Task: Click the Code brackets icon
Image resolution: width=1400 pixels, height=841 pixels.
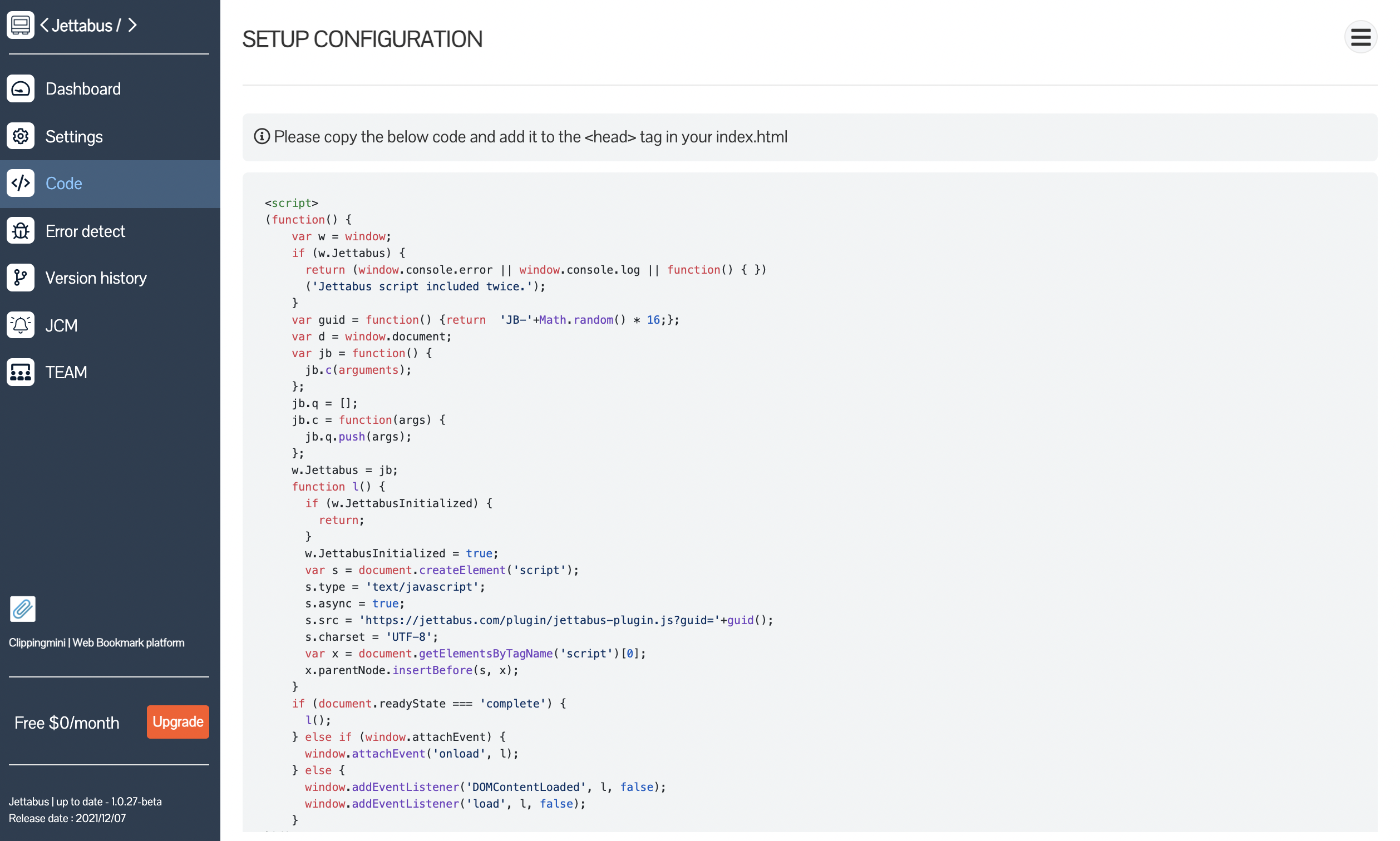Action: tap(21, 183)
